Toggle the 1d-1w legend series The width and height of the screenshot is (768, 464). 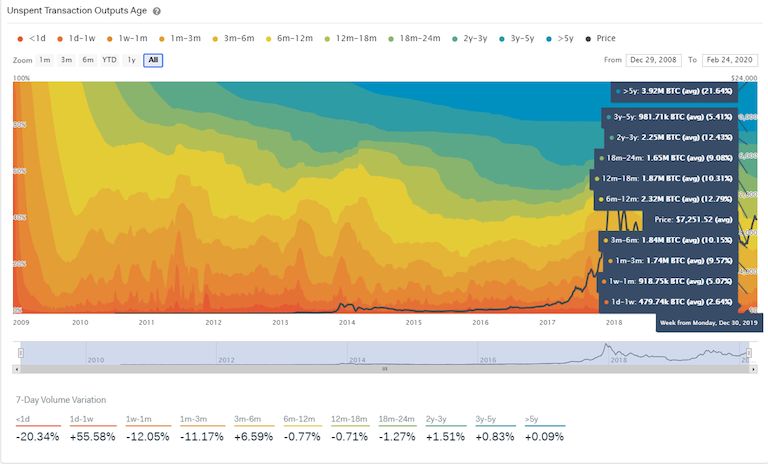pos(76,38)
